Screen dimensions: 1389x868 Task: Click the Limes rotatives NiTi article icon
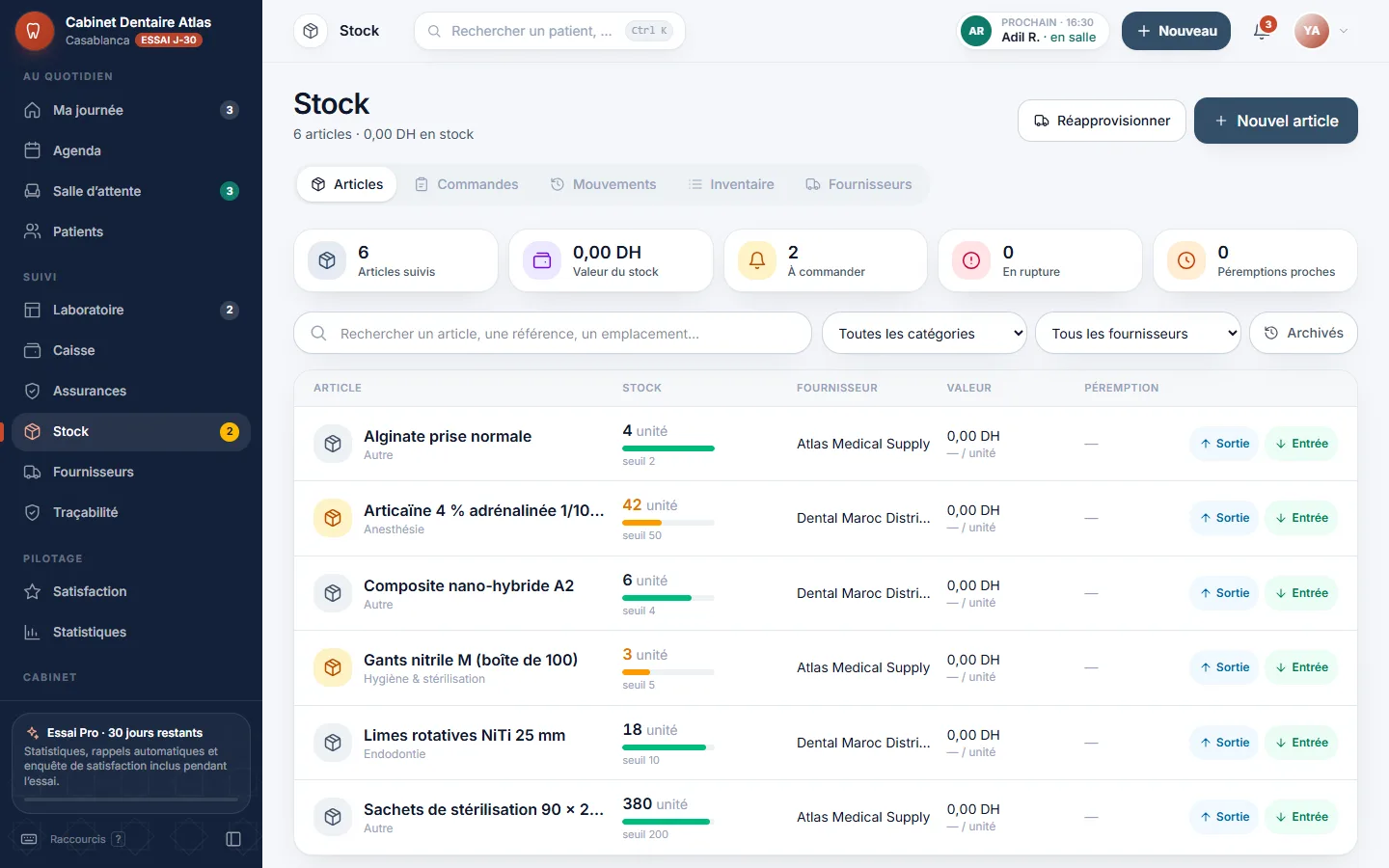click(333, 743)
